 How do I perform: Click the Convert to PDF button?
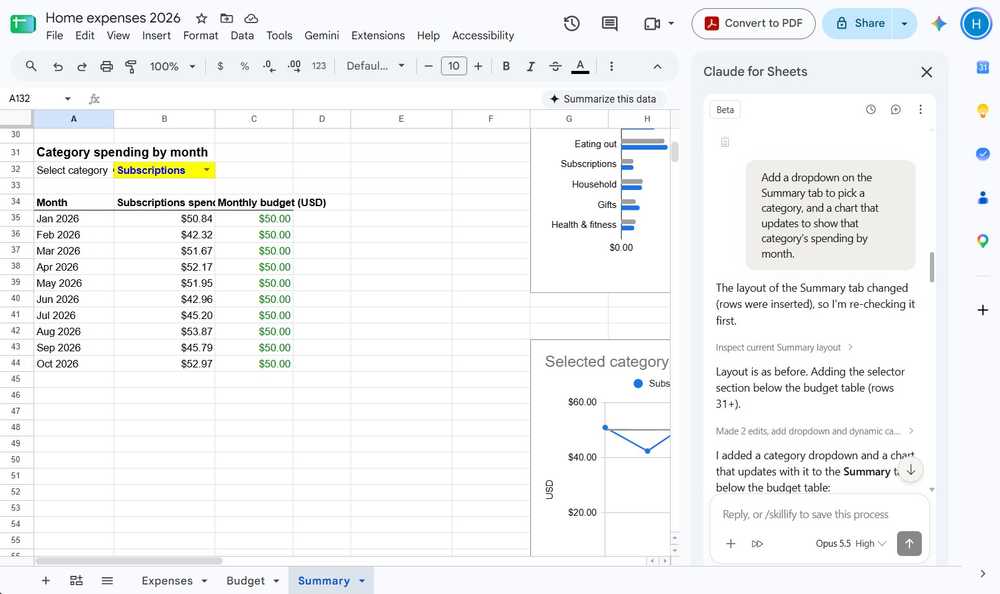(x=753, y=24)
